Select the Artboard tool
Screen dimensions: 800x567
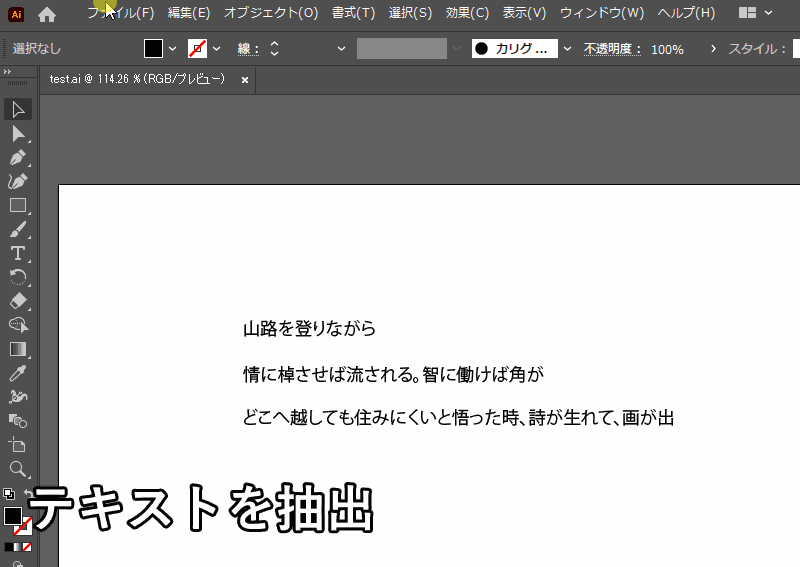18,445
